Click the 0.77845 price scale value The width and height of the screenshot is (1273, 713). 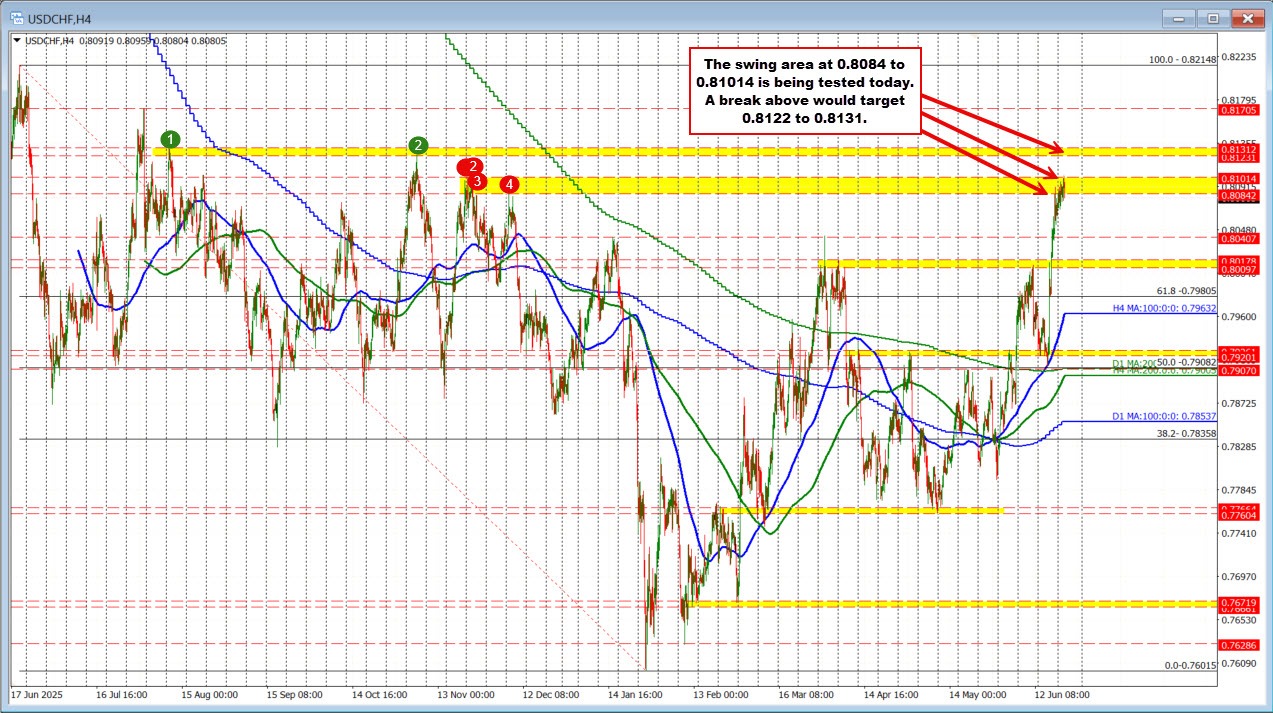[x=1237, y=490]
